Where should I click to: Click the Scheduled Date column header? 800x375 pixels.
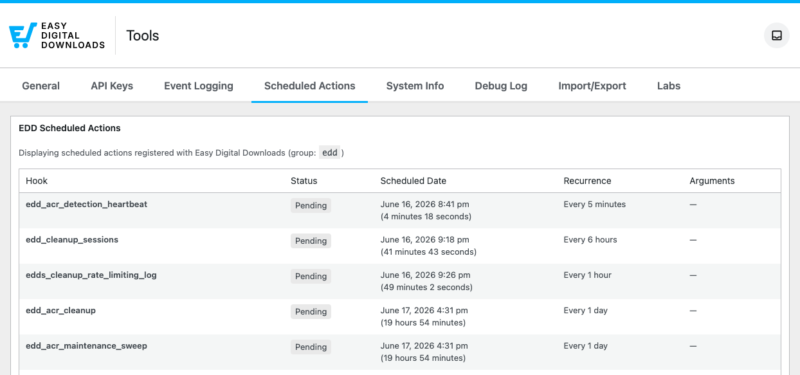[x=413, y=181]
